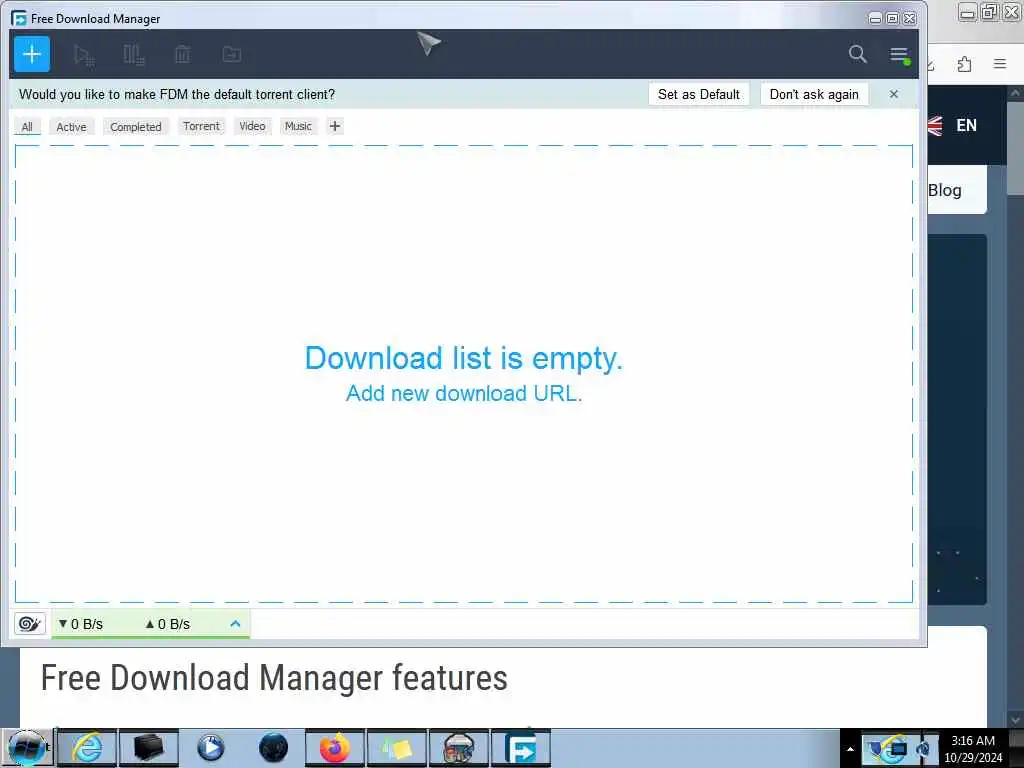This screenshot has width=1024, height=768.
Task: Click the Free Download Manager title icon
Action: (19, 18)
